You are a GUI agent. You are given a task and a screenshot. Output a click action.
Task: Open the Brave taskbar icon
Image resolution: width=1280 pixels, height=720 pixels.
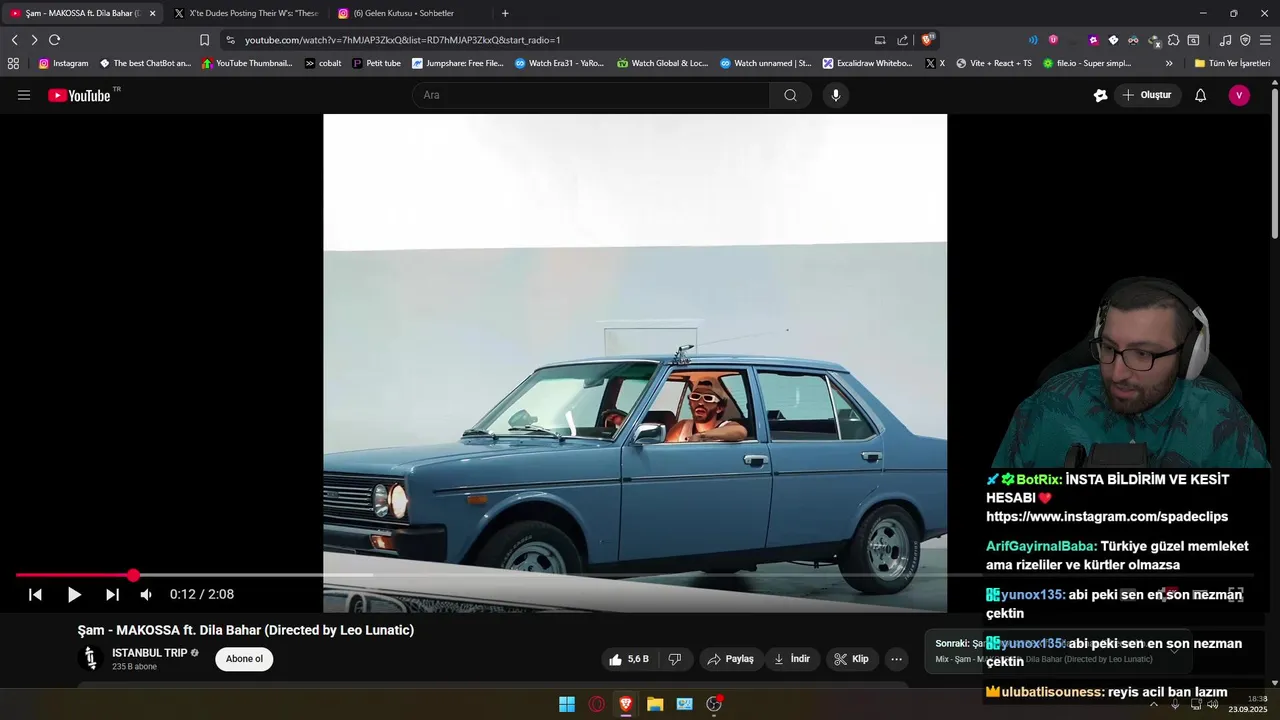point(626,704)
